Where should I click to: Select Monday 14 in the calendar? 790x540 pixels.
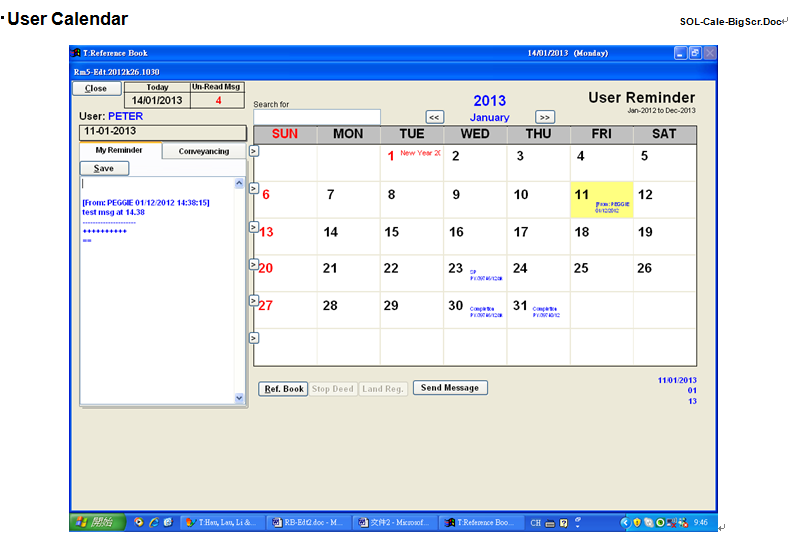pos(349,236)
